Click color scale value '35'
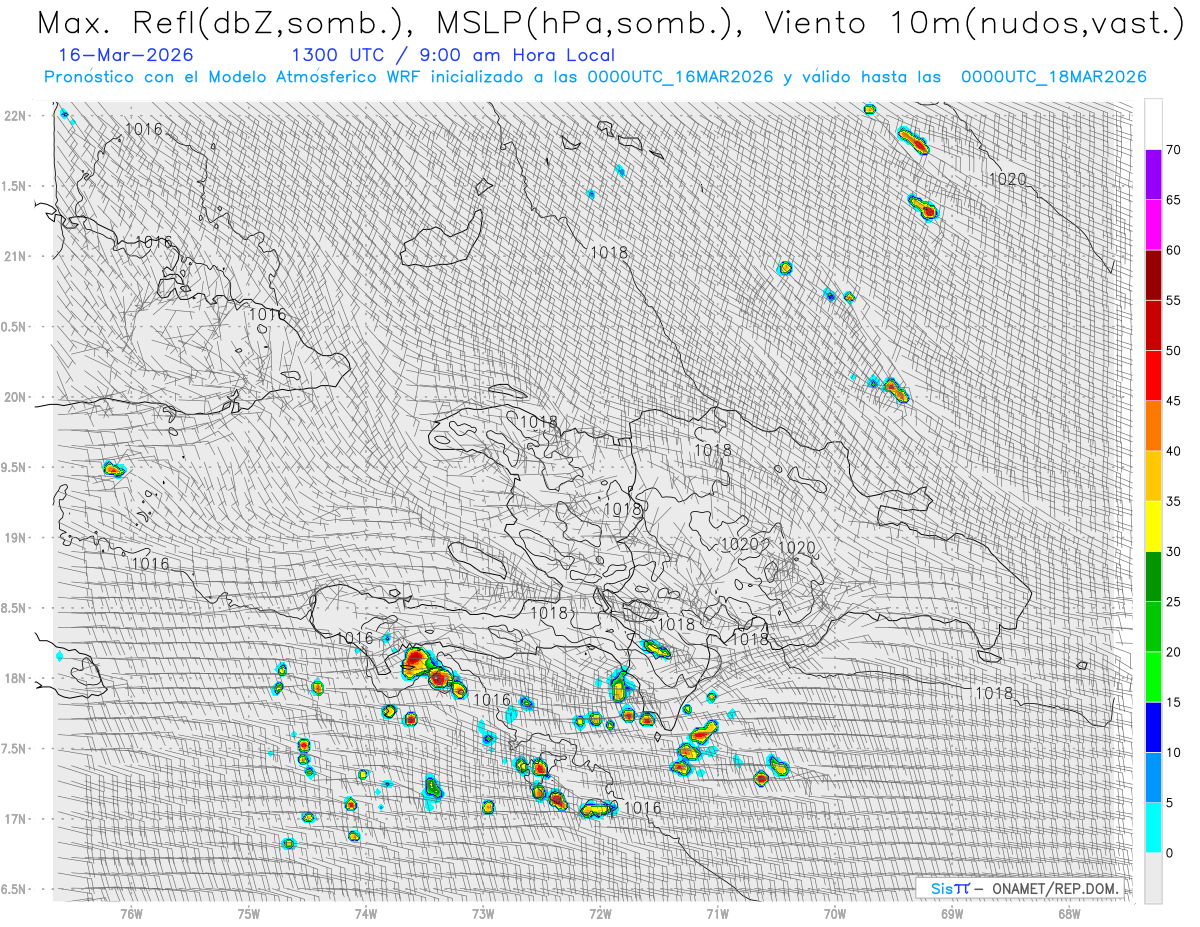Screen dimensions: 1200x927 (x=1173, y=501)
